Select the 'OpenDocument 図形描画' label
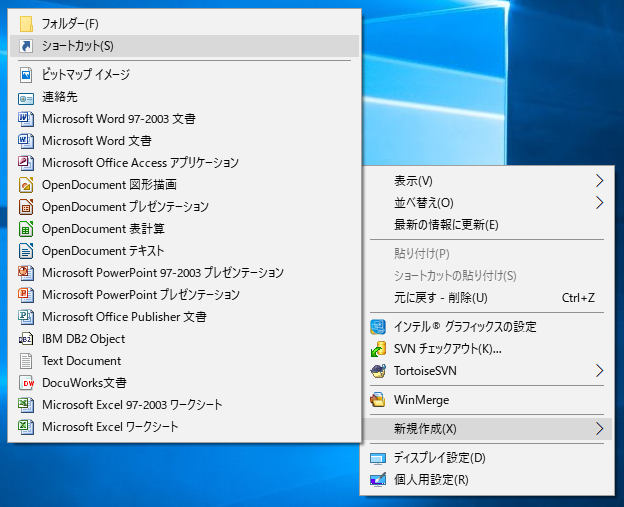Image resolution: width=624 pixels, height=507 pixels. point(109,185)
